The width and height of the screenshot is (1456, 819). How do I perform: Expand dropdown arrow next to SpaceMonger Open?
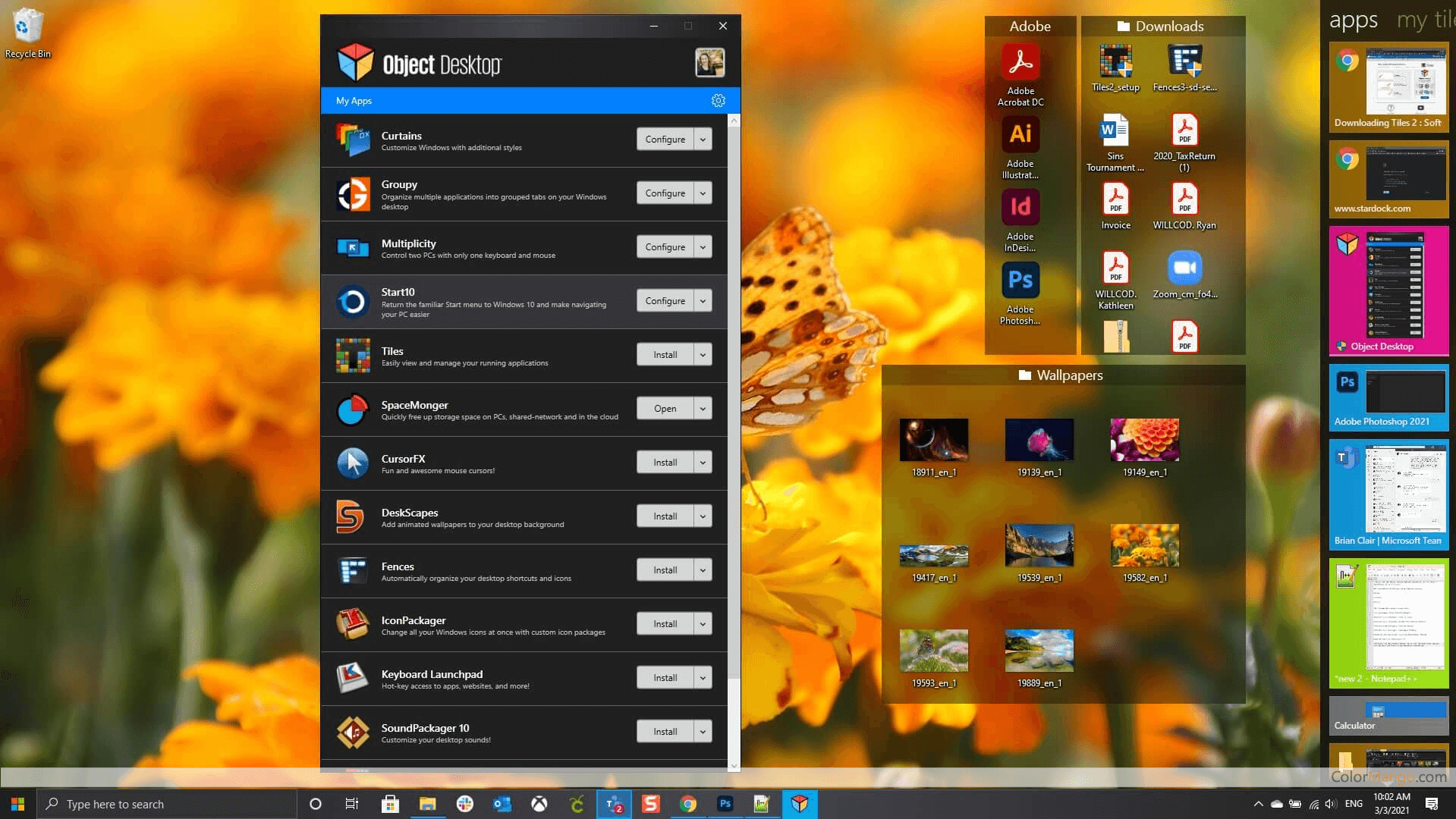(703, 409)
